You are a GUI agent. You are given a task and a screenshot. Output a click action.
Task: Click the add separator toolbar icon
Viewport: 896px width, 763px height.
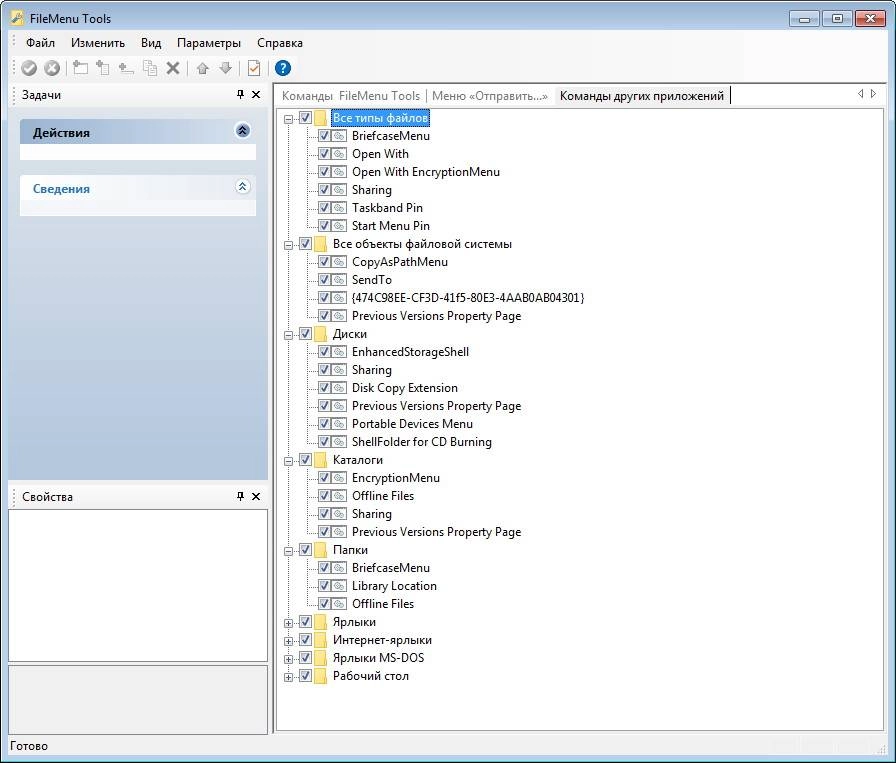coord(126,69)
